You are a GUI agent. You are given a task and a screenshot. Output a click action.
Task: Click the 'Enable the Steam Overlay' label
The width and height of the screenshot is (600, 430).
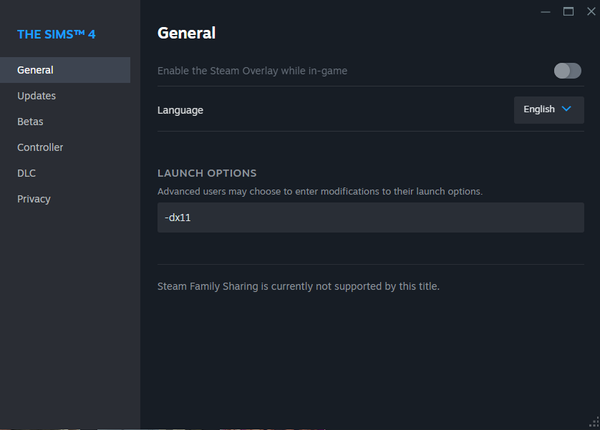pos(252,71)
